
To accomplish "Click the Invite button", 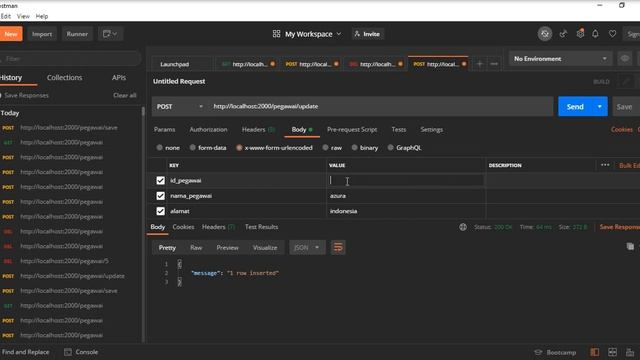I will pos(367,34).
